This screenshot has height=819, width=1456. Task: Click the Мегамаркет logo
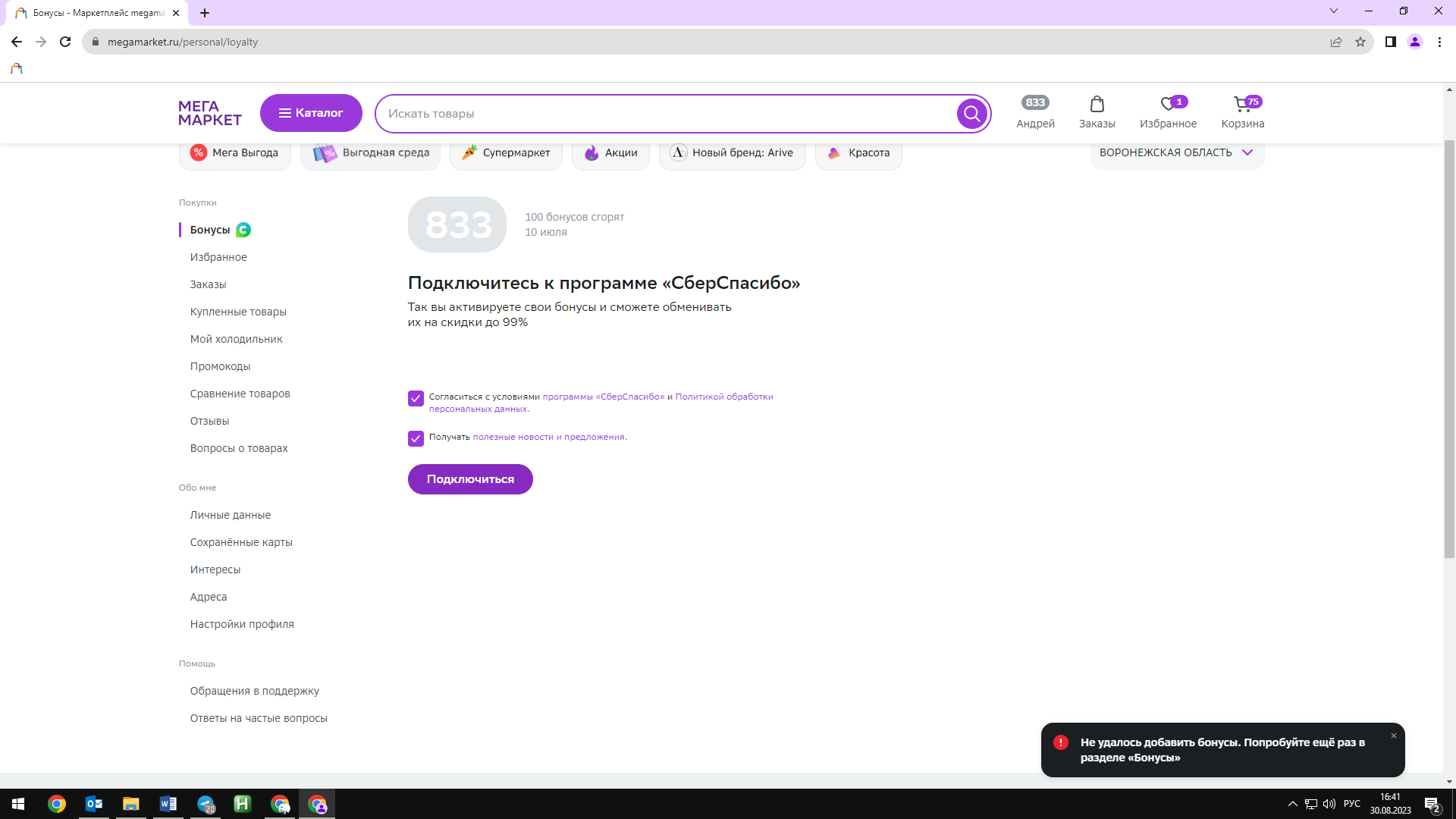(x=209, y=113)
